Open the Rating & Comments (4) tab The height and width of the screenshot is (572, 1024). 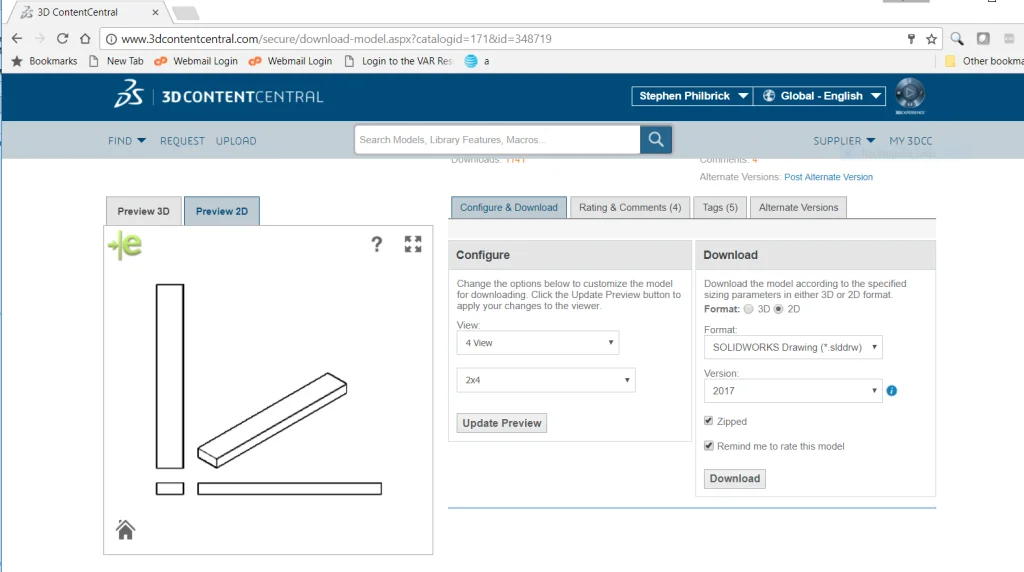pos(630,207)
